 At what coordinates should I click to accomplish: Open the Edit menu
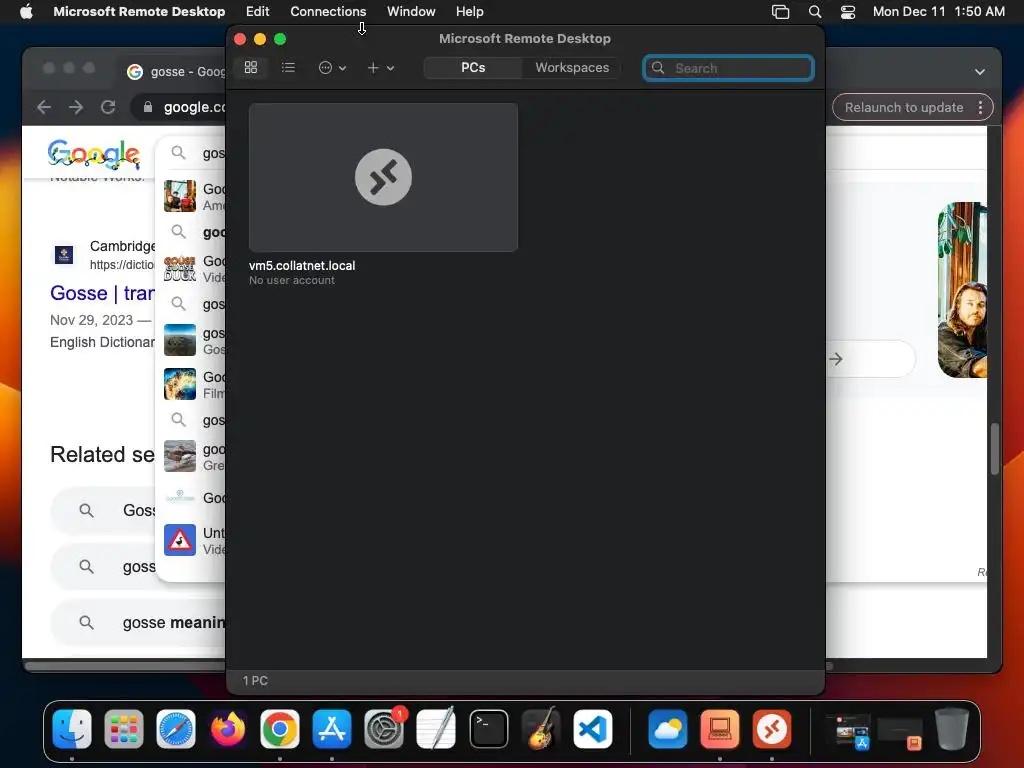click(257, 11)
